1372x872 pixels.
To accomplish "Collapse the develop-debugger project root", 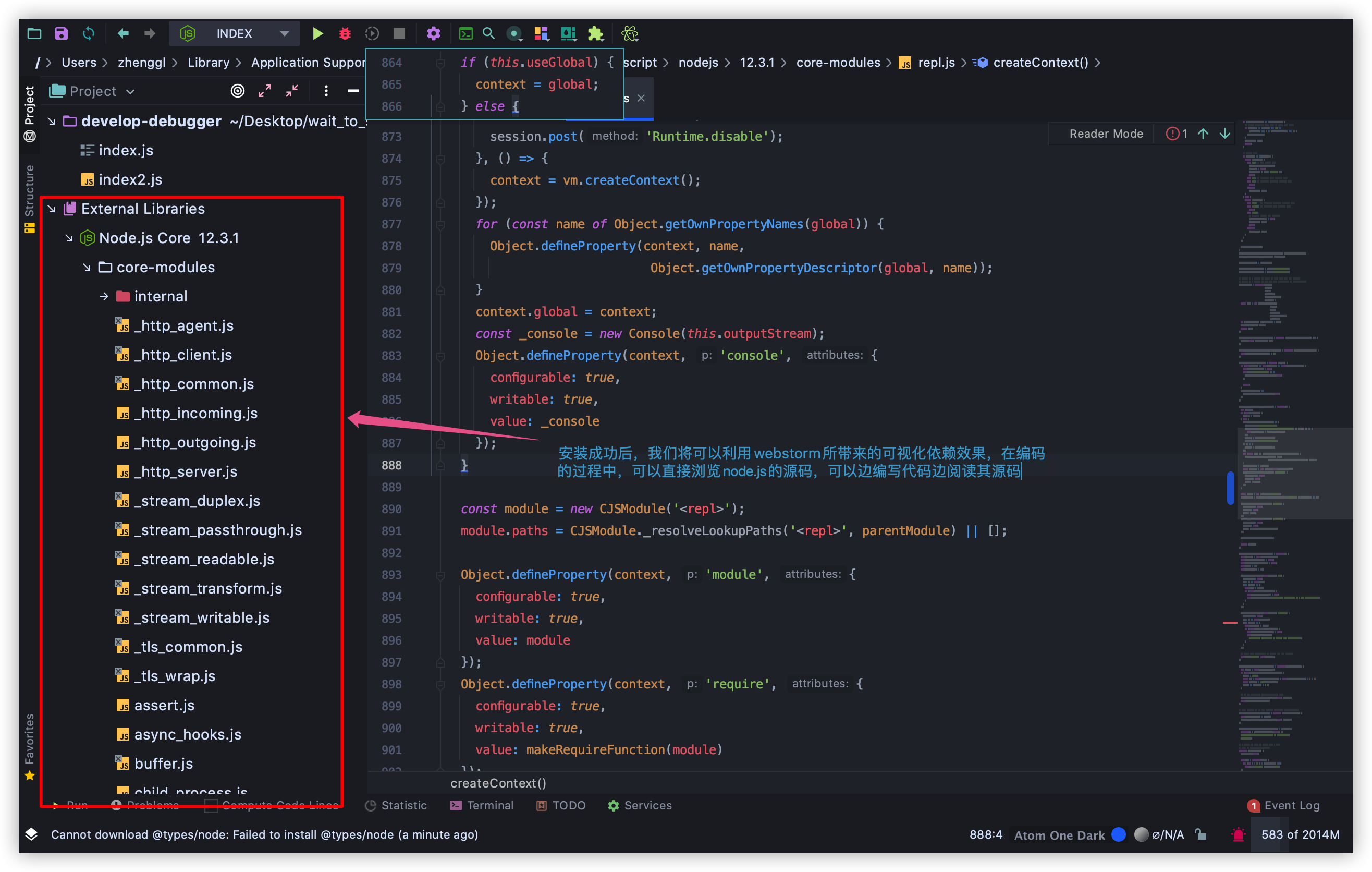I will pos(51,122).
